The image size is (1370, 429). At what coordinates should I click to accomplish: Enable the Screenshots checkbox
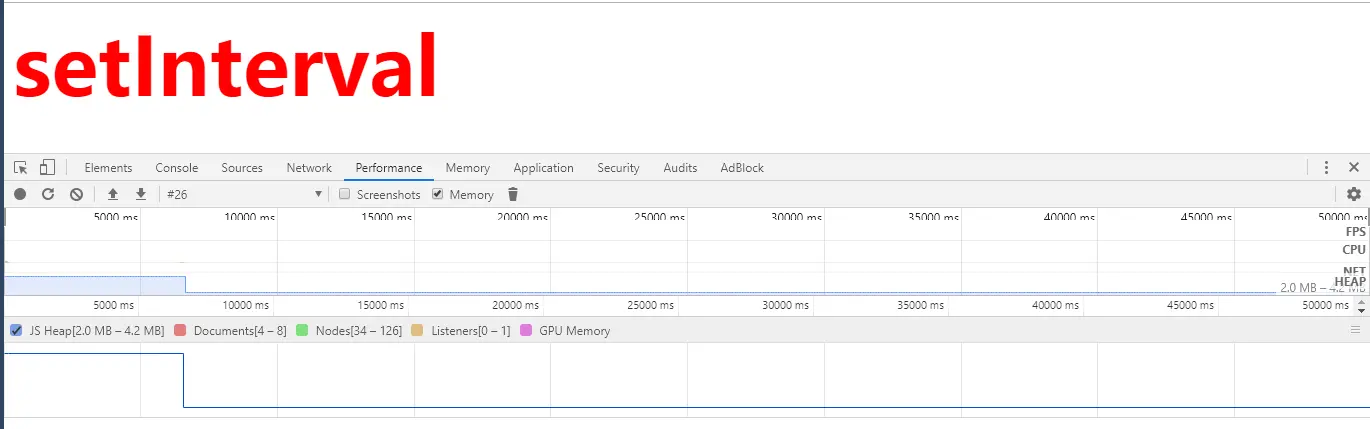pyautogui.click(x=344, y=195)
